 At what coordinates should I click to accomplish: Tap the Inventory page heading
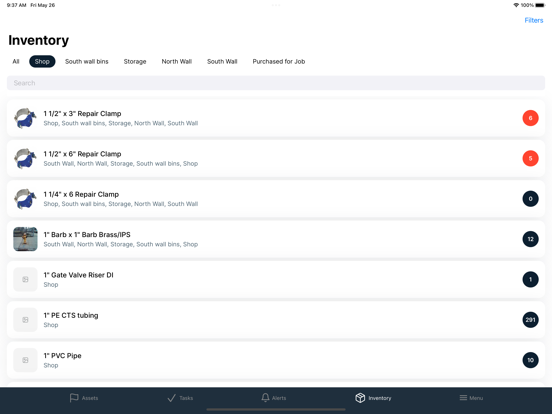(38, 40)
